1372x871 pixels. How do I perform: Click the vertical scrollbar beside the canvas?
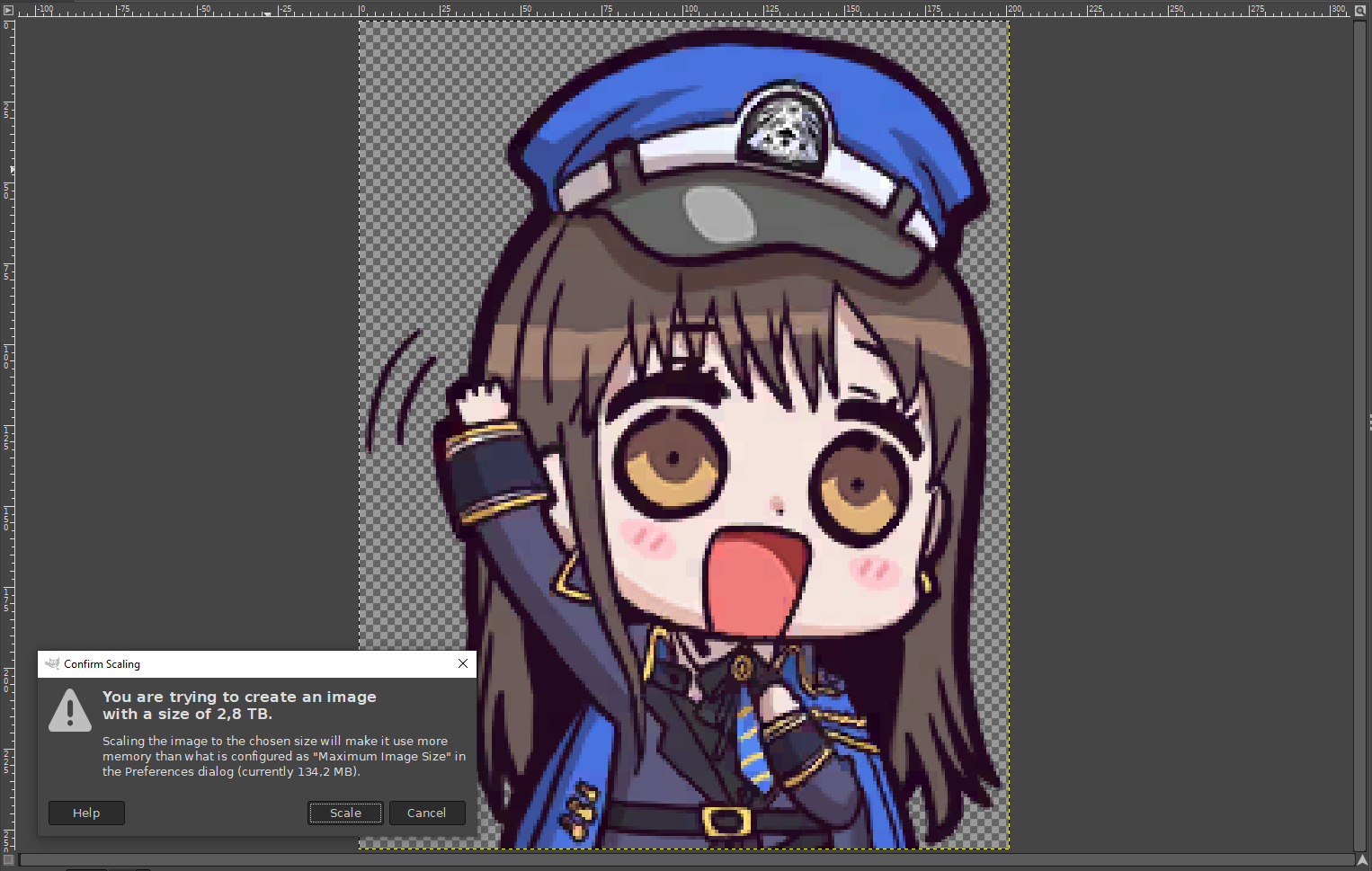(1360, 436)
